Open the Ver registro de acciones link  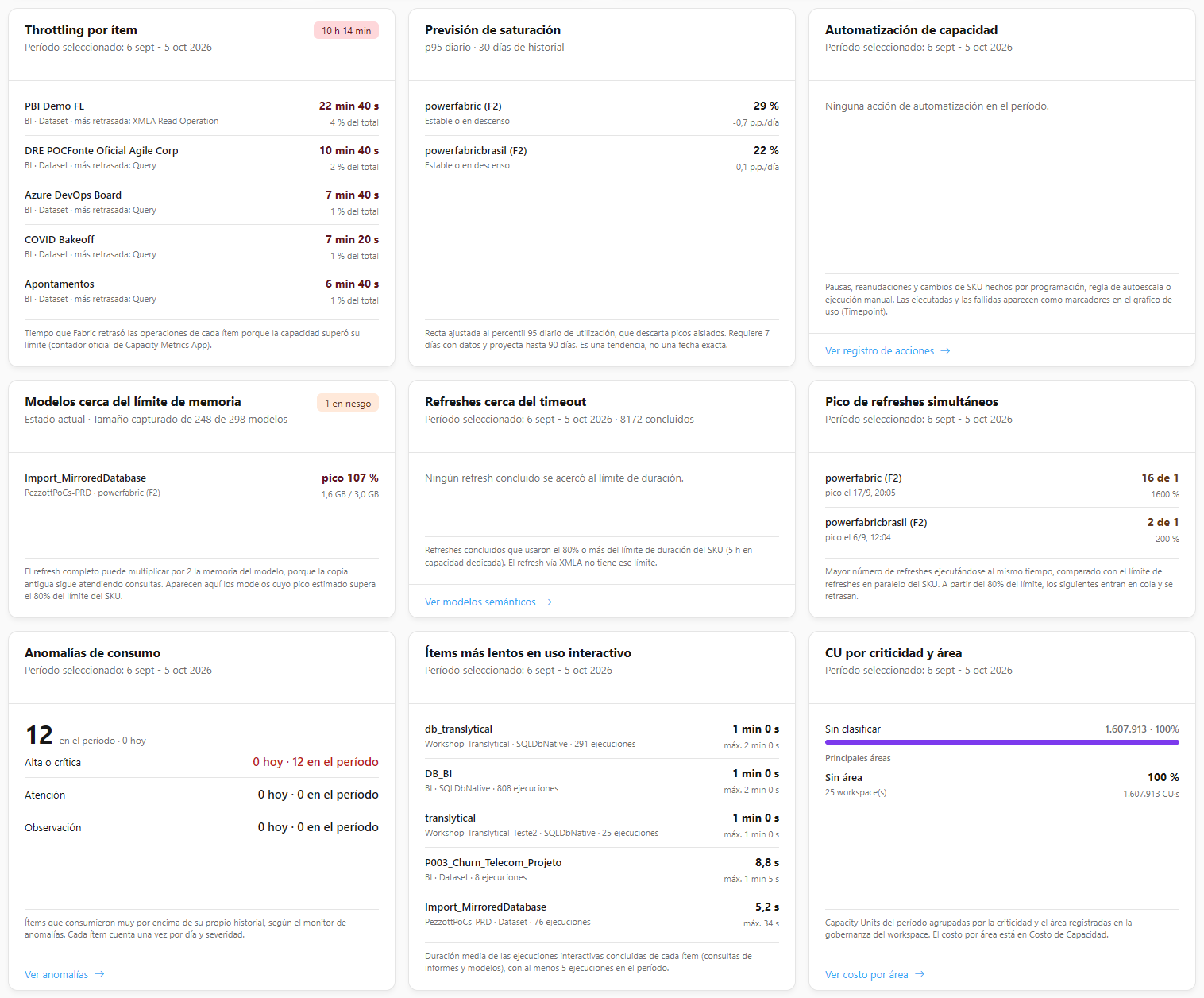[887, 351]
